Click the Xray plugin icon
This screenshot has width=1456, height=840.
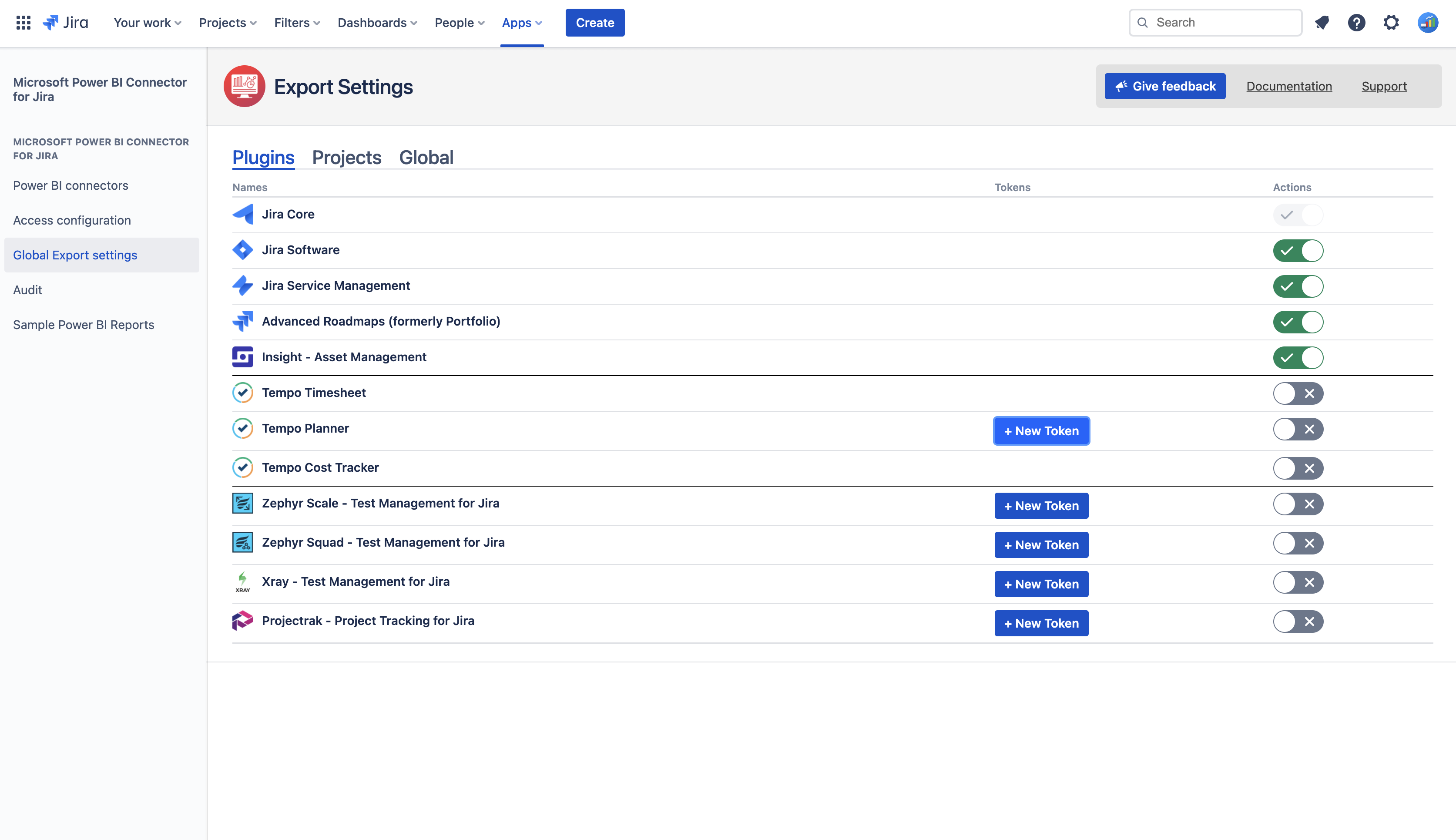pyautogui.click(x=243, y=582)
